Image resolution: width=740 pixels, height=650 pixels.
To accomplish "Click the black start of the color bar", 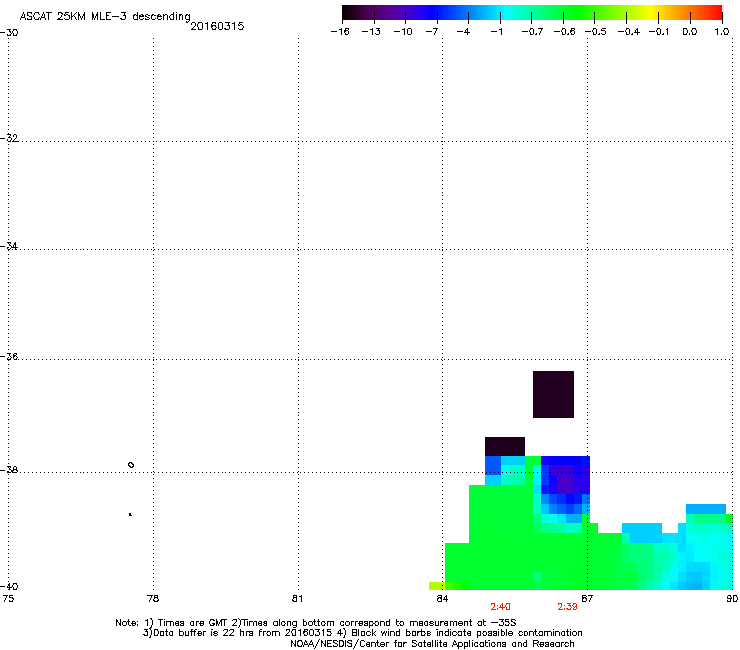I will point(349,13).
